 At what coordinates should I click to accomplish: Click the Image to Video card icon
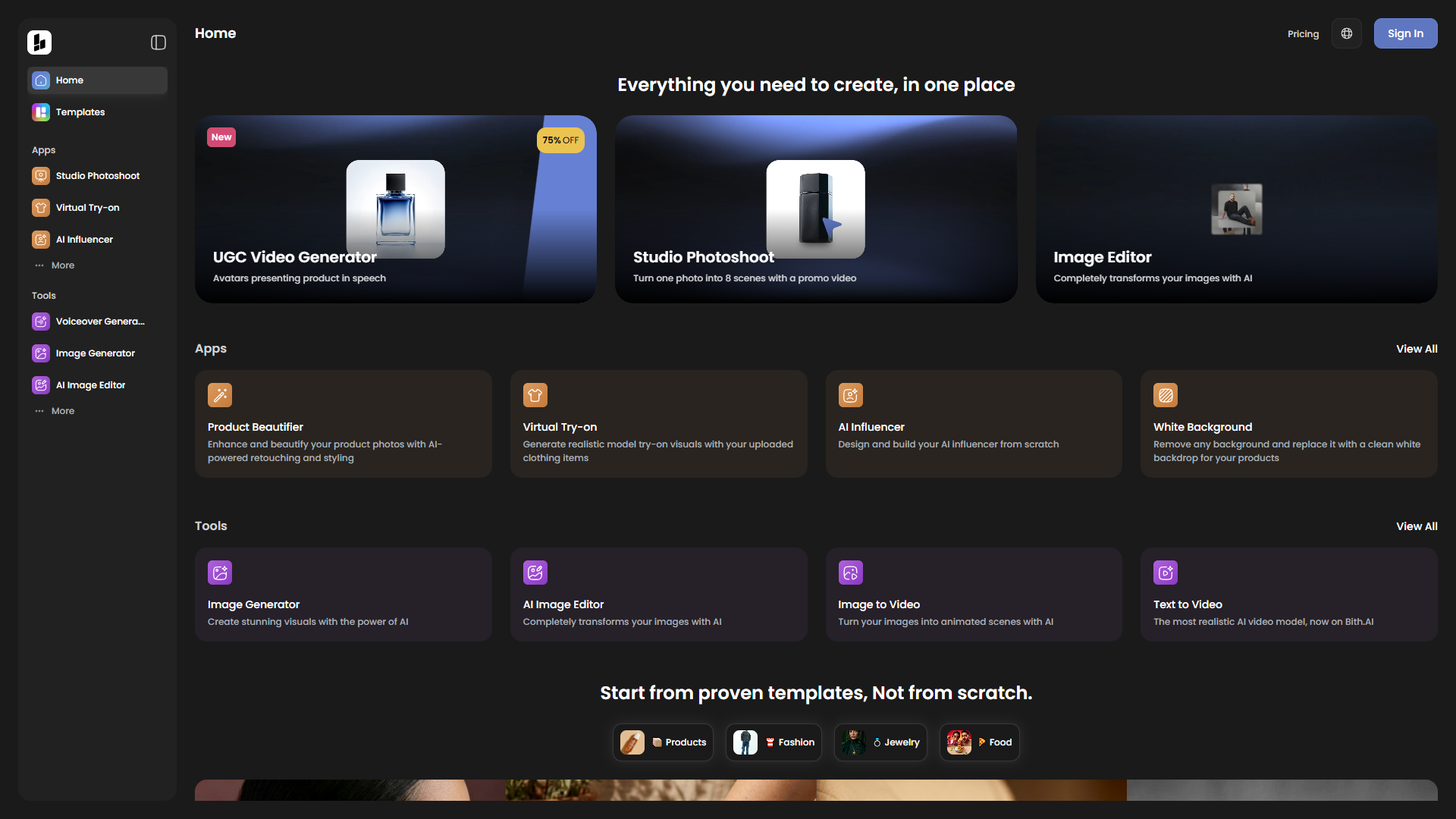(851, 573)
